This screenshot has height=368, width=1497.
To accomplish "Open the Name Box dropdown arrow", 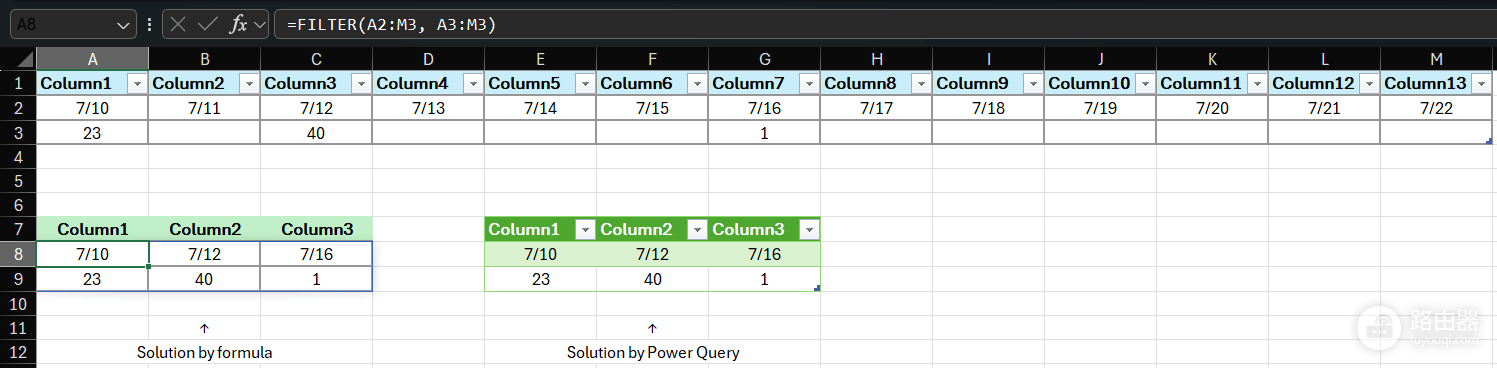I will (x=124, y=25).
